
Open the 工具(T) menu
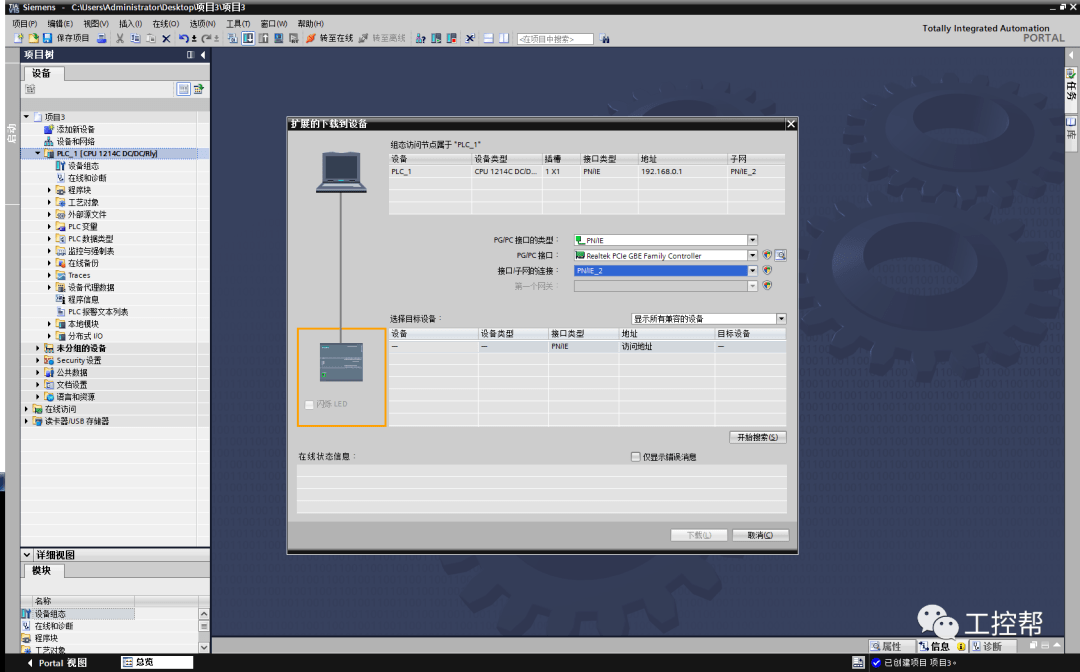pyautogui.click(x=238, y=23)
